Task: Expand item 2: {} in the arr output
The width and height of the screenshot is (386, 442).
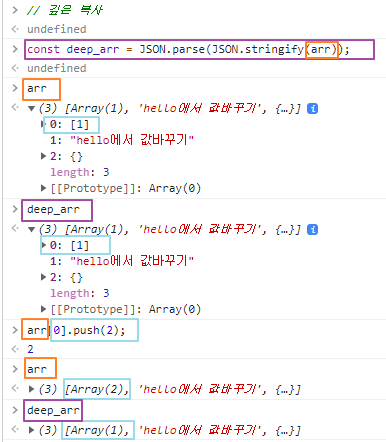Action: coord(43,156)
